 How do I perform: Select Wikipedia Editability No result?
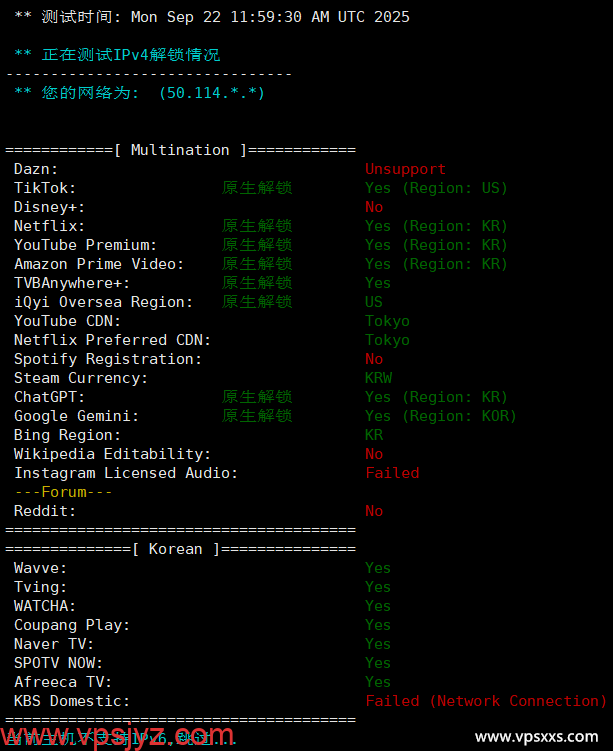pos(374,454)
